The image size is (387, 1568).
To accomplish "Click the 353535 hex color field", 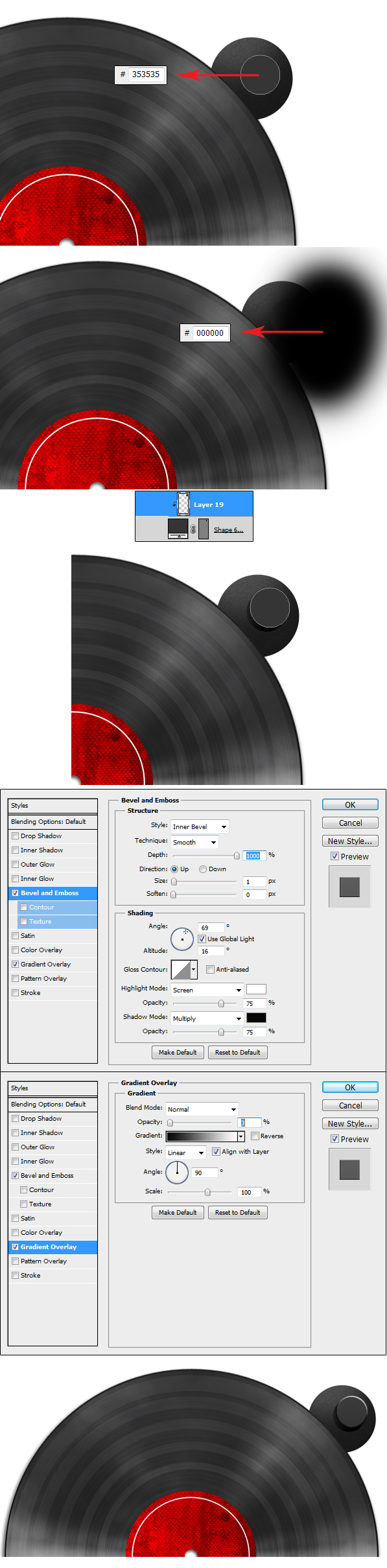I will [x=146, y=75].
